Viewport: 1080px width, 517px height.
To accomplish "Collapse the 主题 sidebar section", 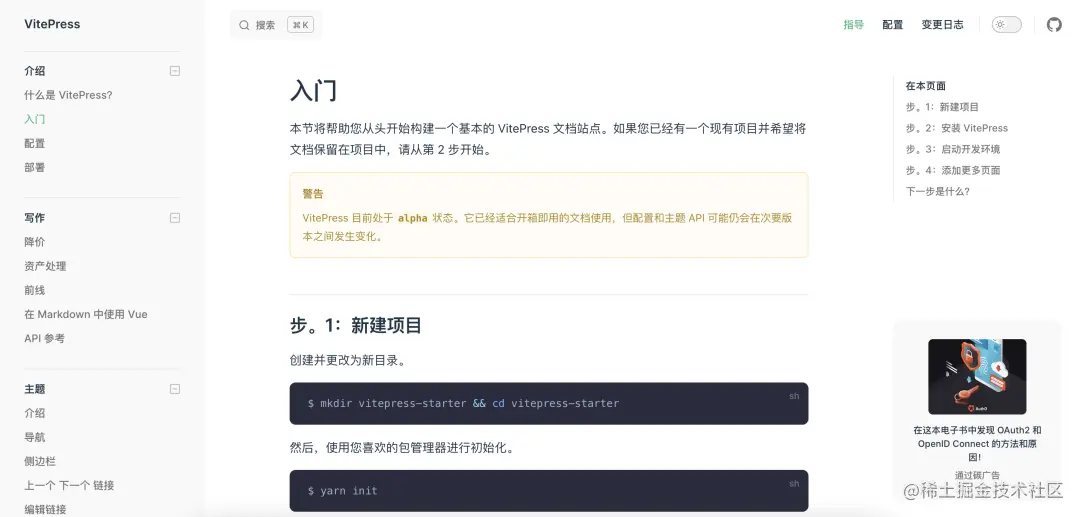I will 175,389.
